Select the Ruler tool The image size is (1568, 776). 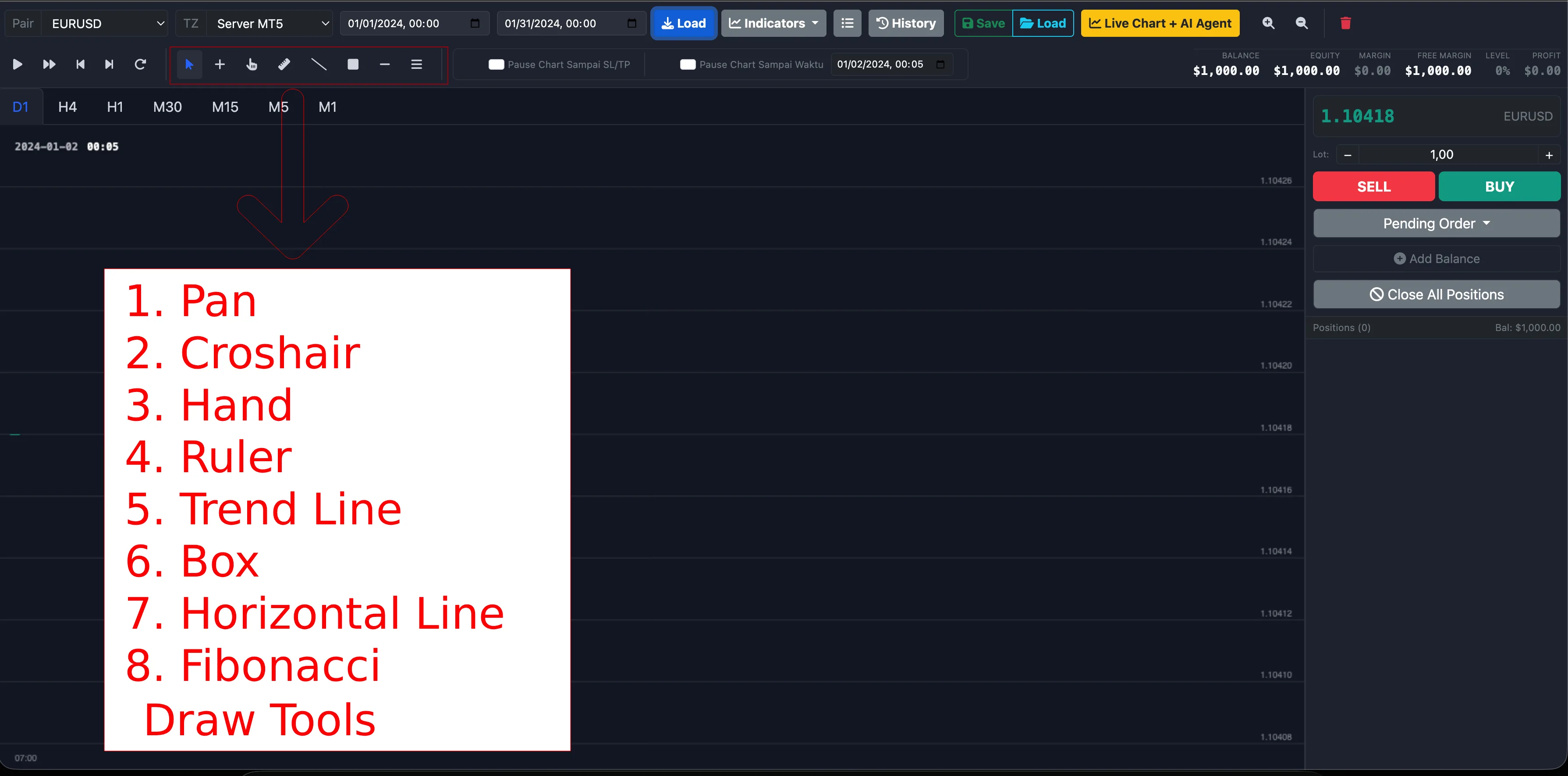(x=284, y=64)
